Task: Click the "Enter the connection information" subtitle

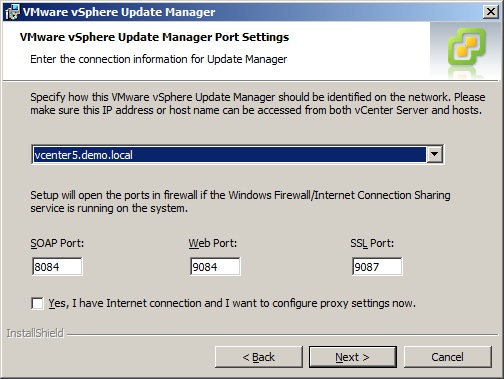Action: [x=158, y=59]
